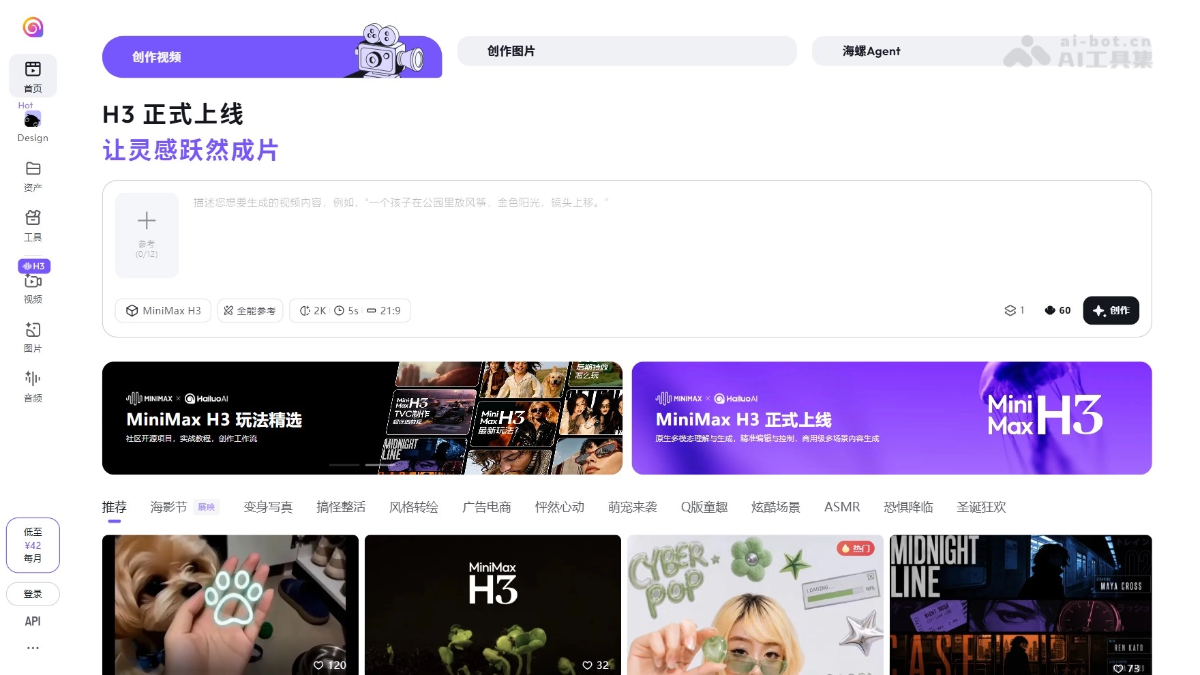This screenshot has width=1200, height=675.
Task: Like the Midnight Line card with 73 hearts
Action: (x=1128, y=668)
